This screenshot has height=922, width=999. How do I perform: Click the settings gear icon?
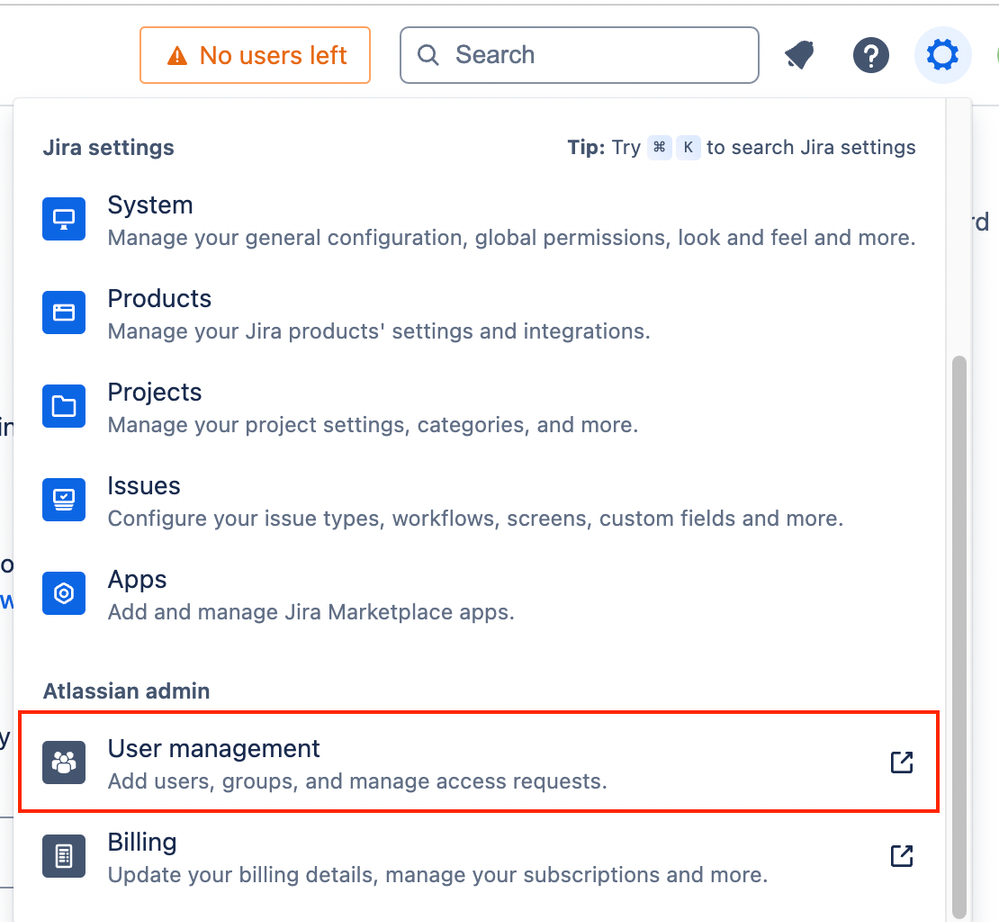(x=942, y=55)
